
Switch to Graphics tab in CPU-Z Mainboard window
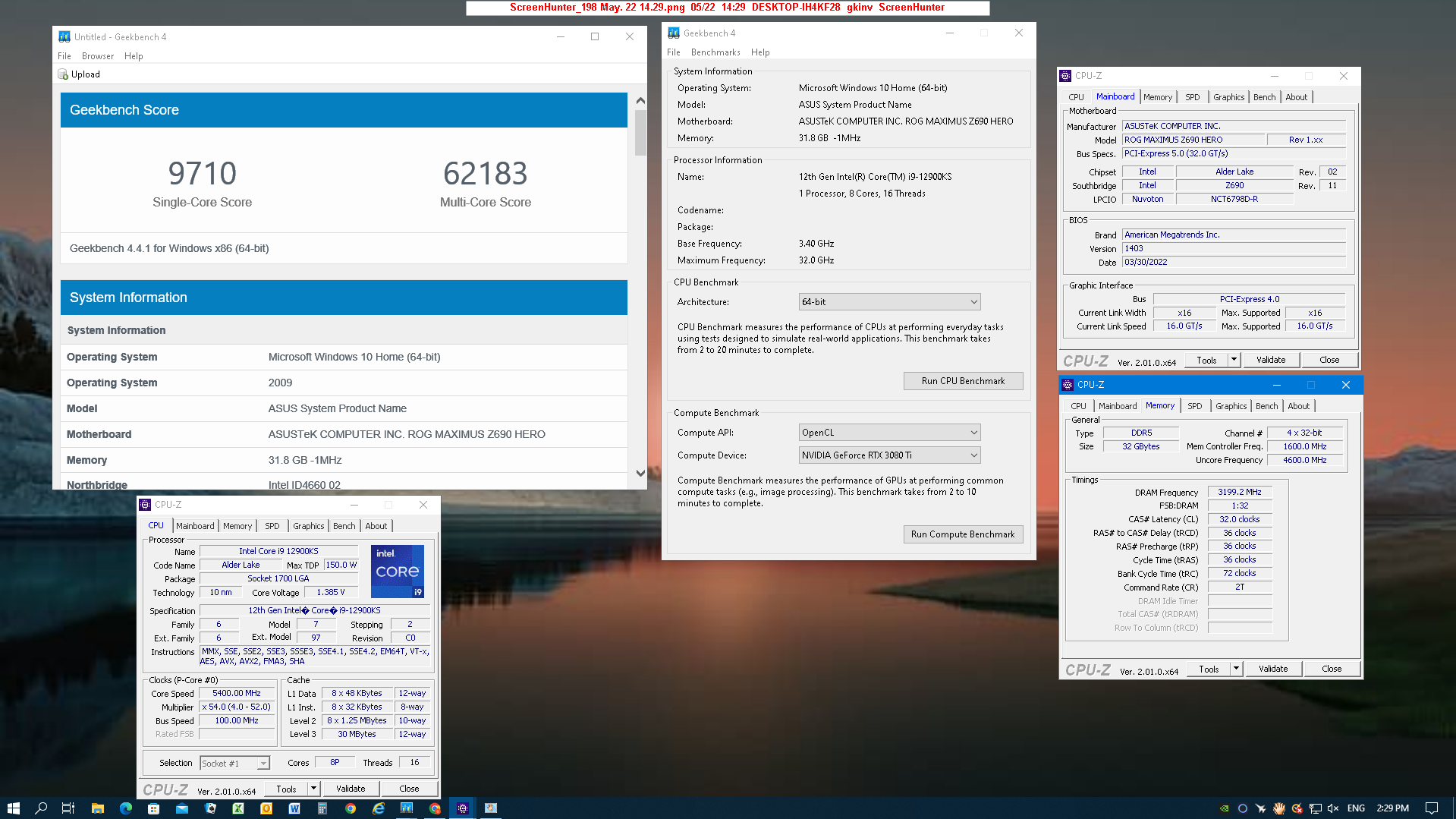pyautogui.click(x=1228, y=97)
